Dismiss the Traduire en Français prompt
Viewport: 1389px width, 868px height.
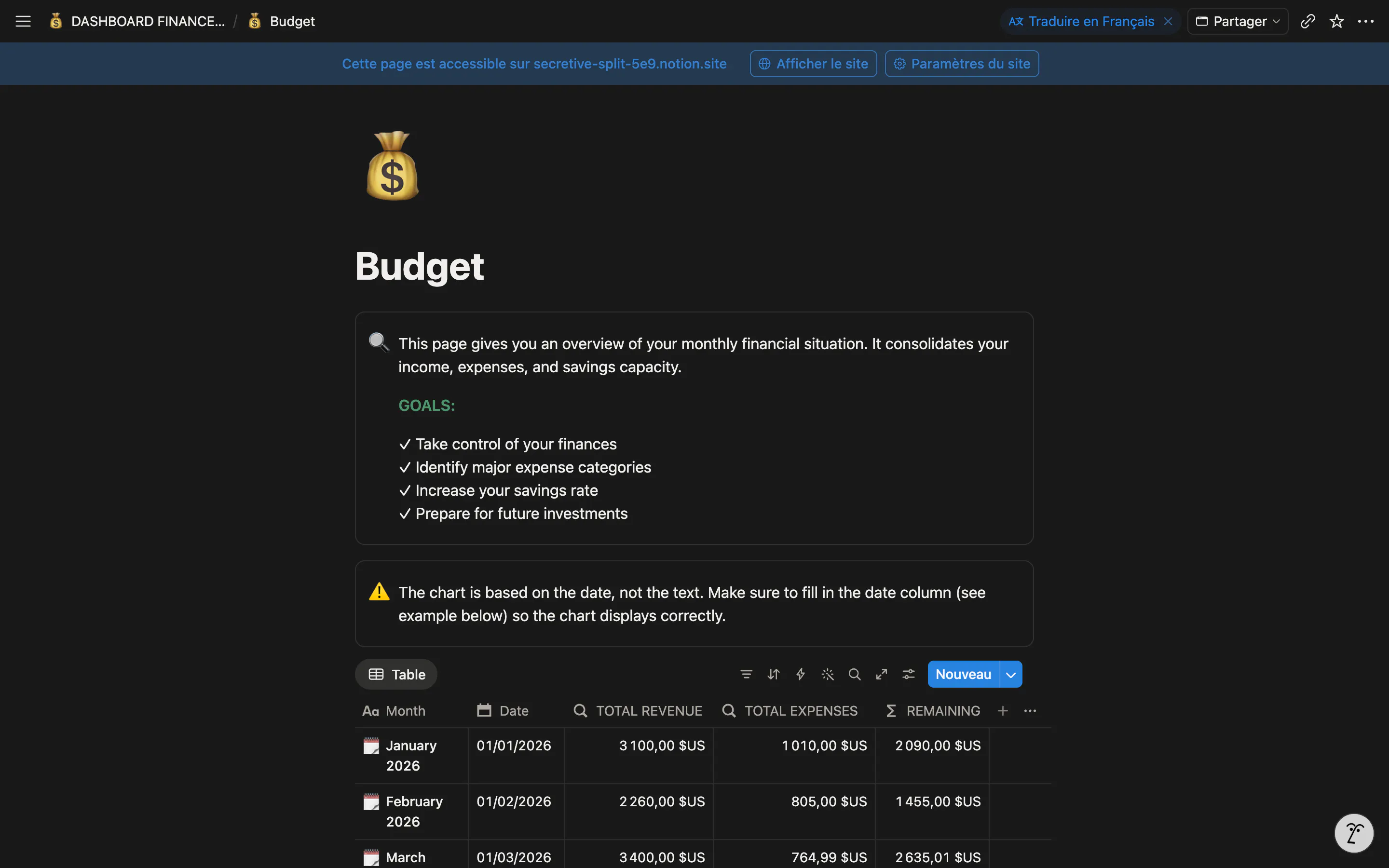click(1168, 21)
